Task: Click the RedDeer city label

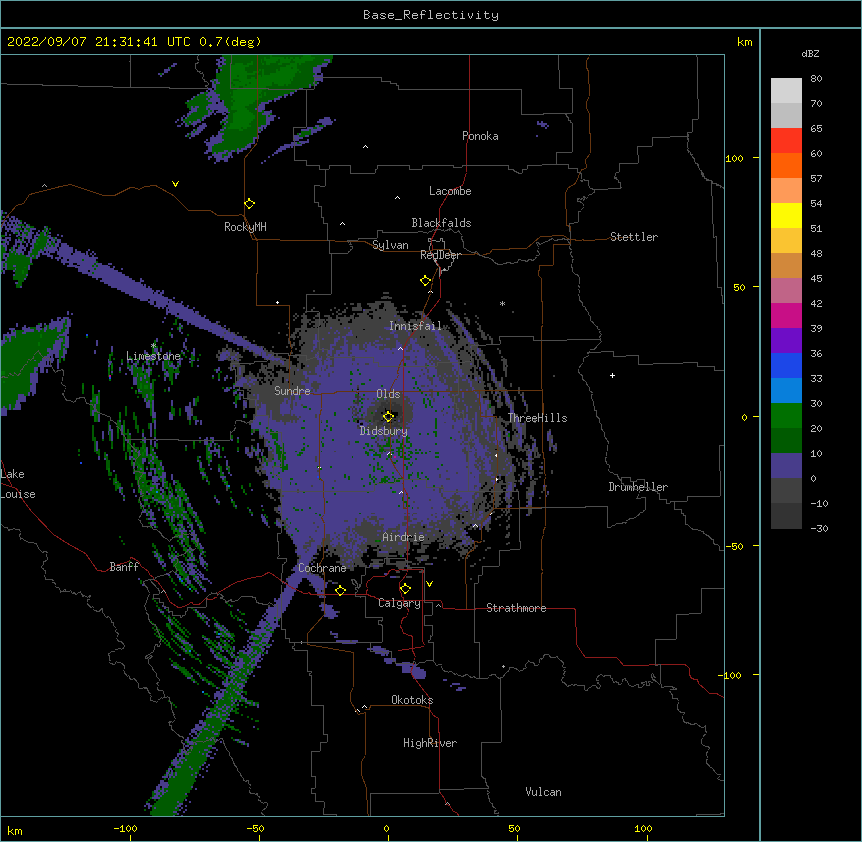Action: (440, 255)
